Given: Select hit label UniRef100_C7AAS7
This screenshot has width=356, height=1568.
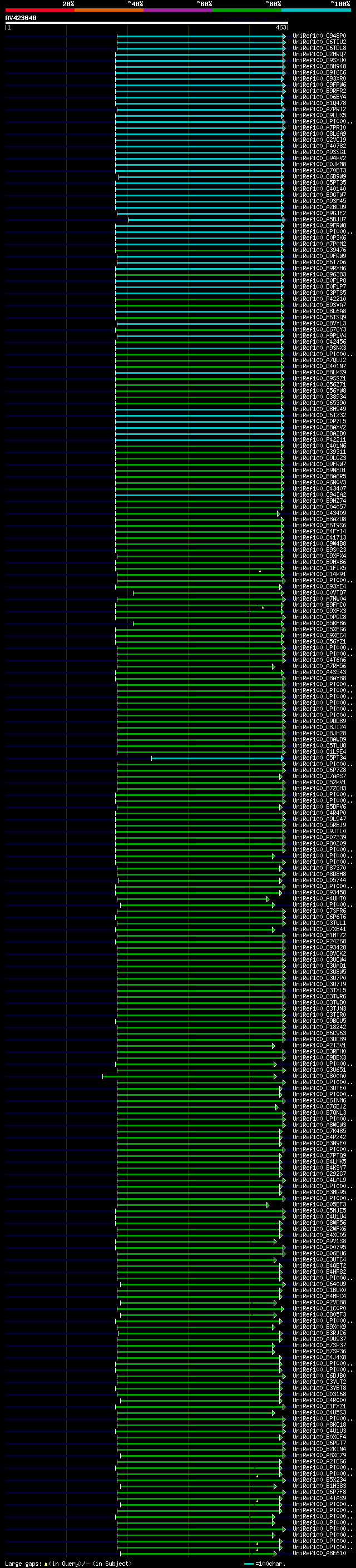Looking at the screenshot, I should tap(319, 776).
